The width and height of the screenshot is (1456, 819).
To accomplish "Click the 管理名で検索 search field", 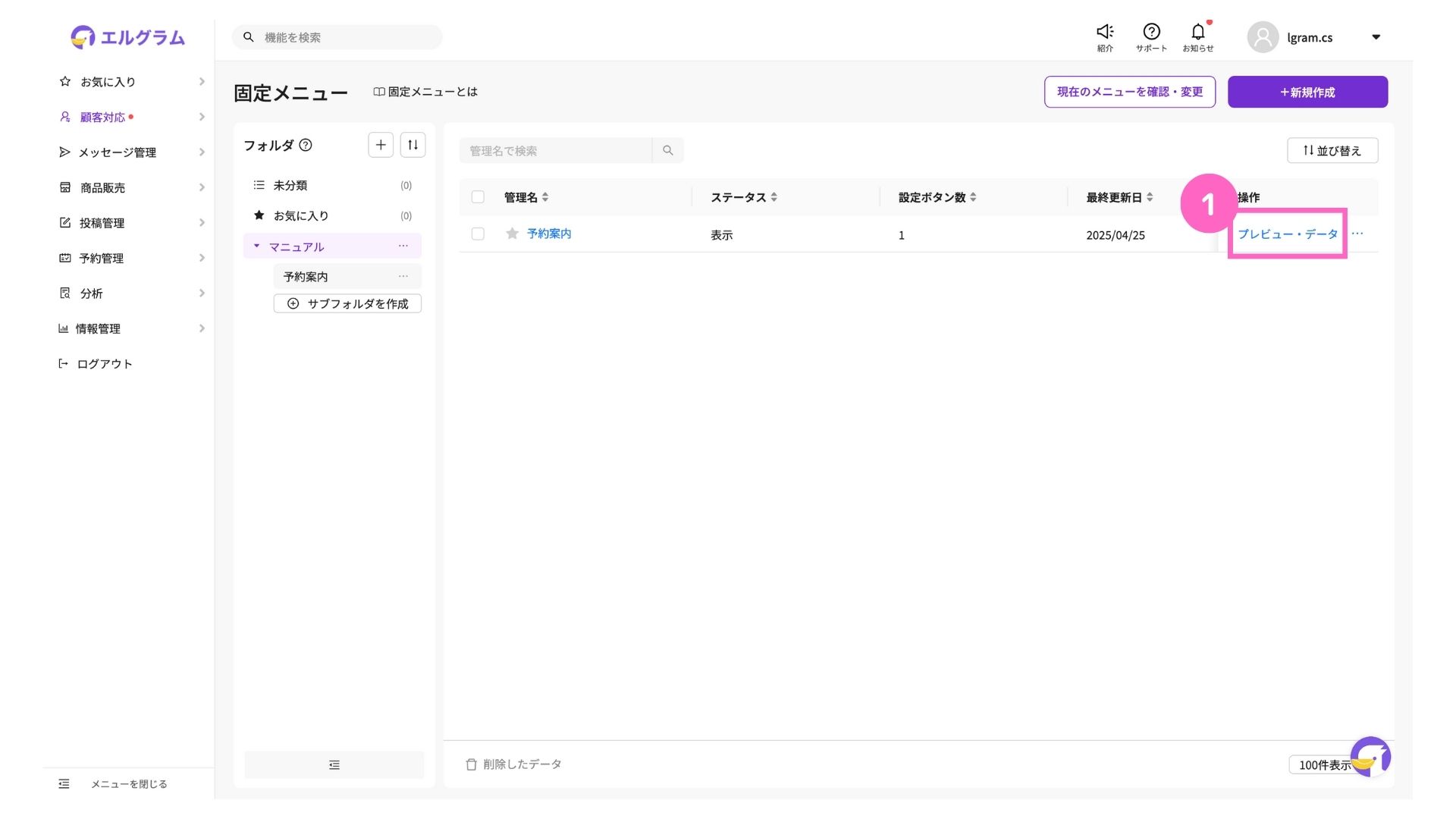I will [555, 150].
